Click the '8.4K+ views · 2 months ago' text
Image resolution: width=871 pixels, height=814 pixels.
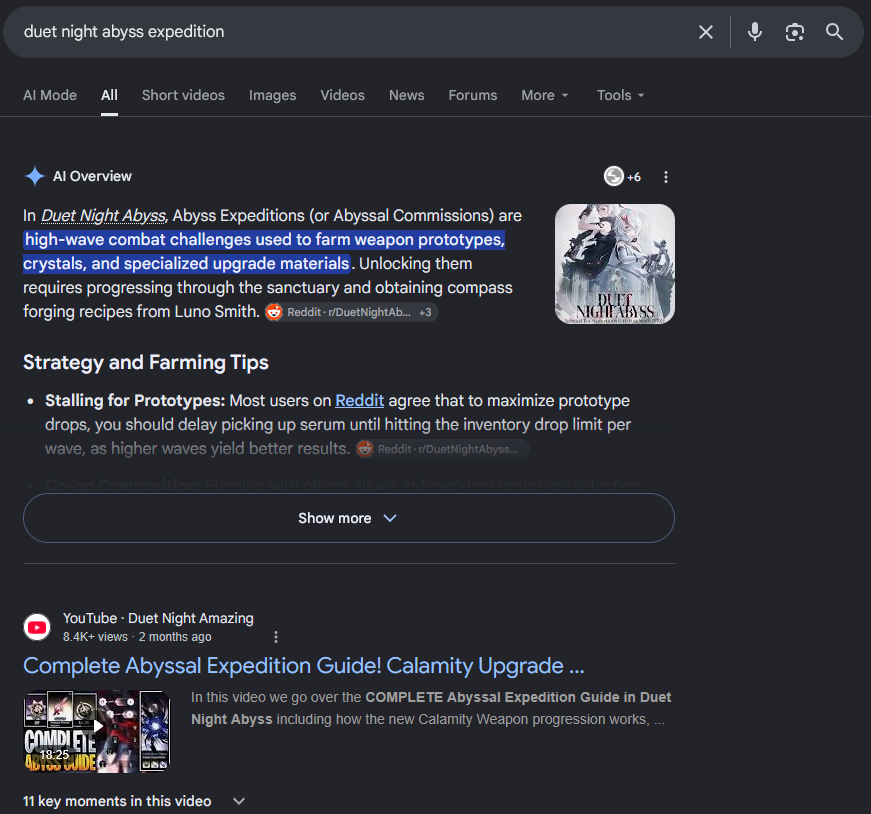(137, 637)
